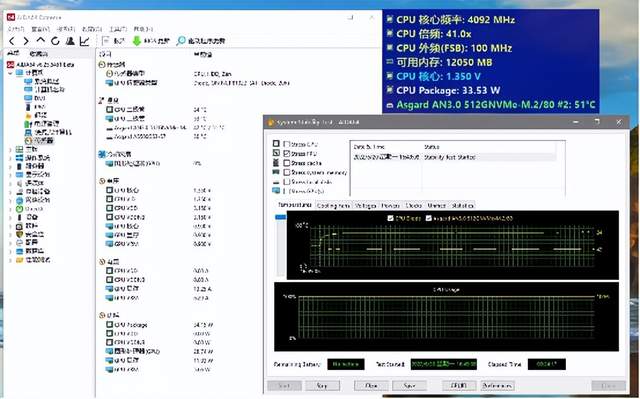Click the Elapsed Time readout field

click(x=547, y=364)
